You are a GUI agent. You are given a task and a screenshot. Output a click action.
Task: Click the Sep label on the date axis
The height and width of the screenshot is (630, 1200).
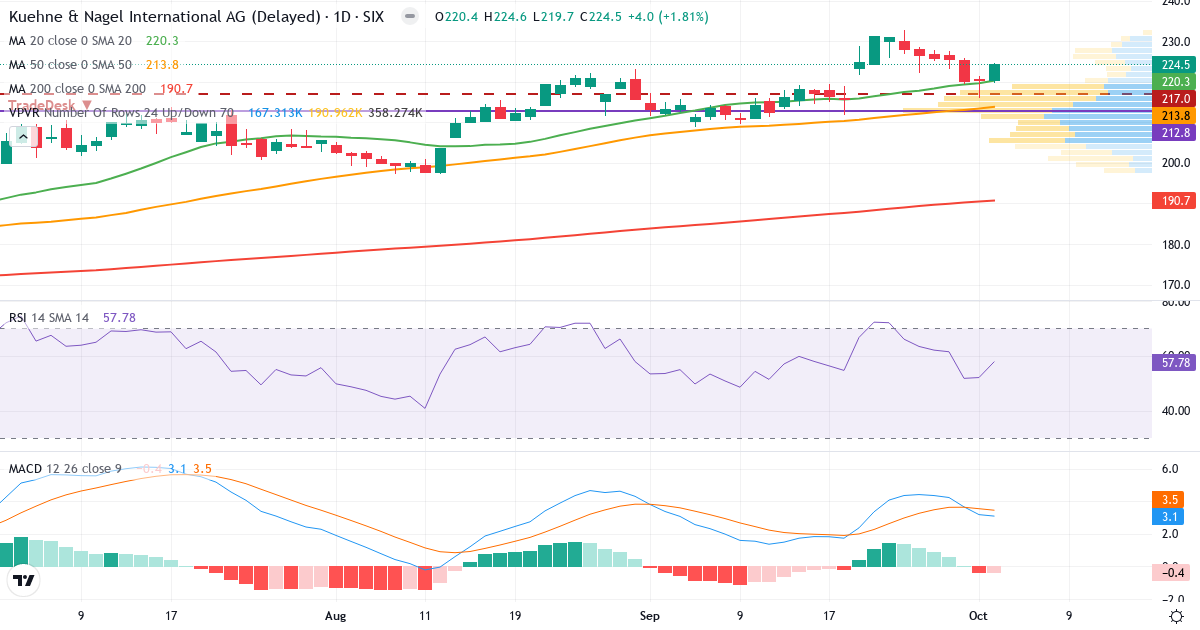coord(650,616)
